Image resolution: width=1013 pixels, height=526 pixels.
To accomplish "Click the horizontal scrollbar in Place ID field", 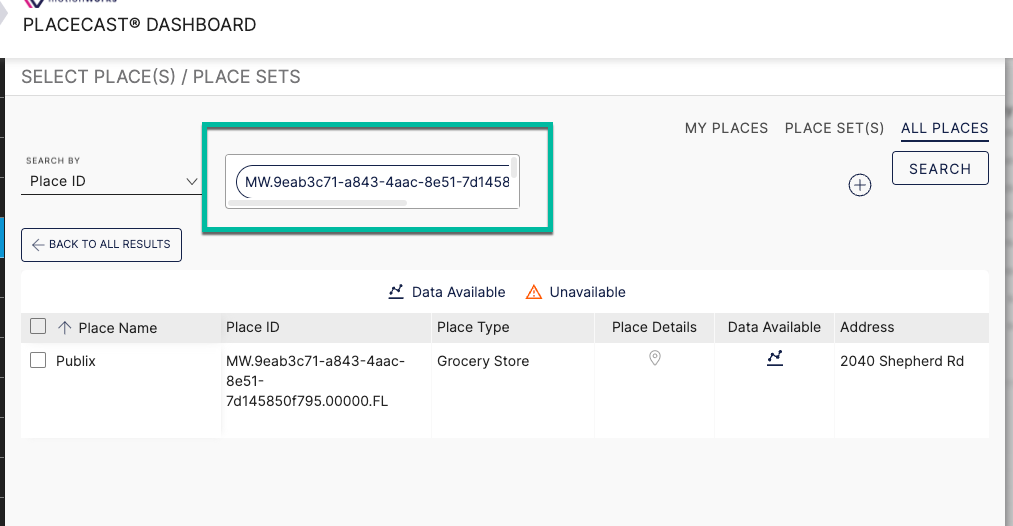I will (x=317, y=203).
